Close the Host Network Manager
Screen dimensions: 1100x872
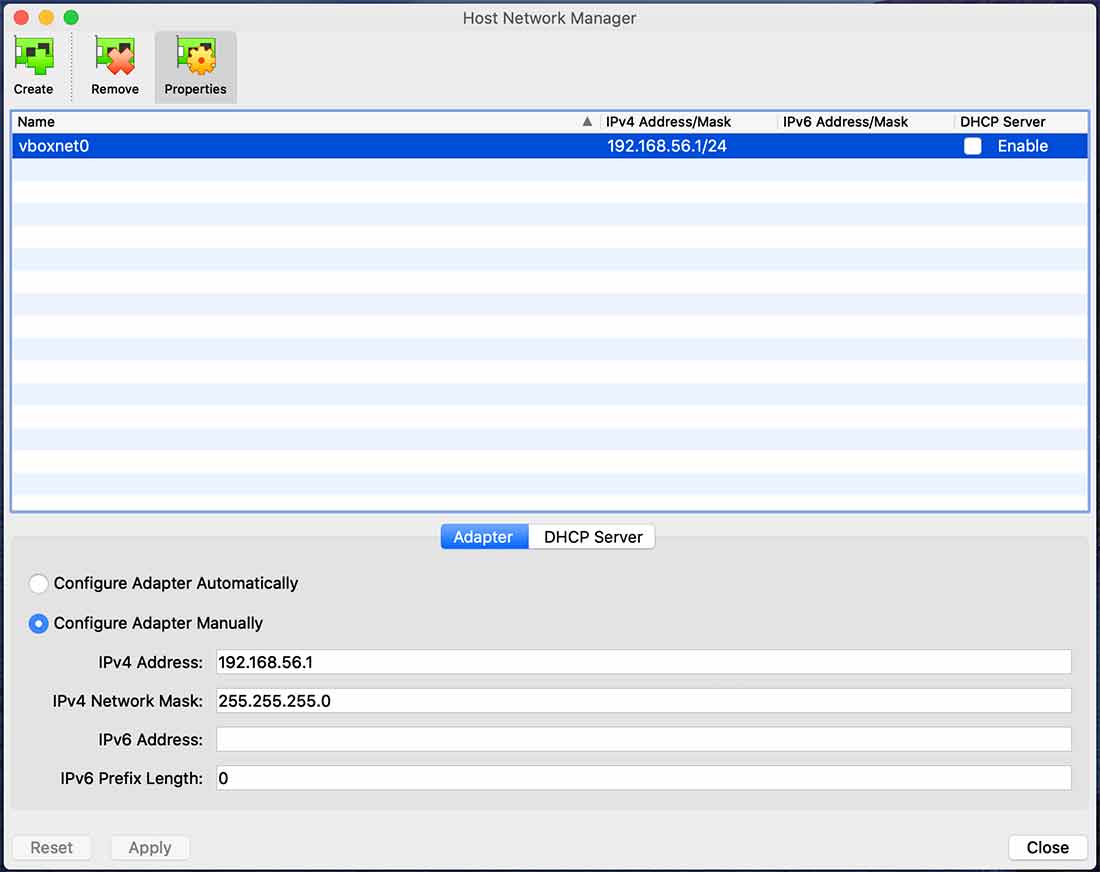pos(1046,847)
